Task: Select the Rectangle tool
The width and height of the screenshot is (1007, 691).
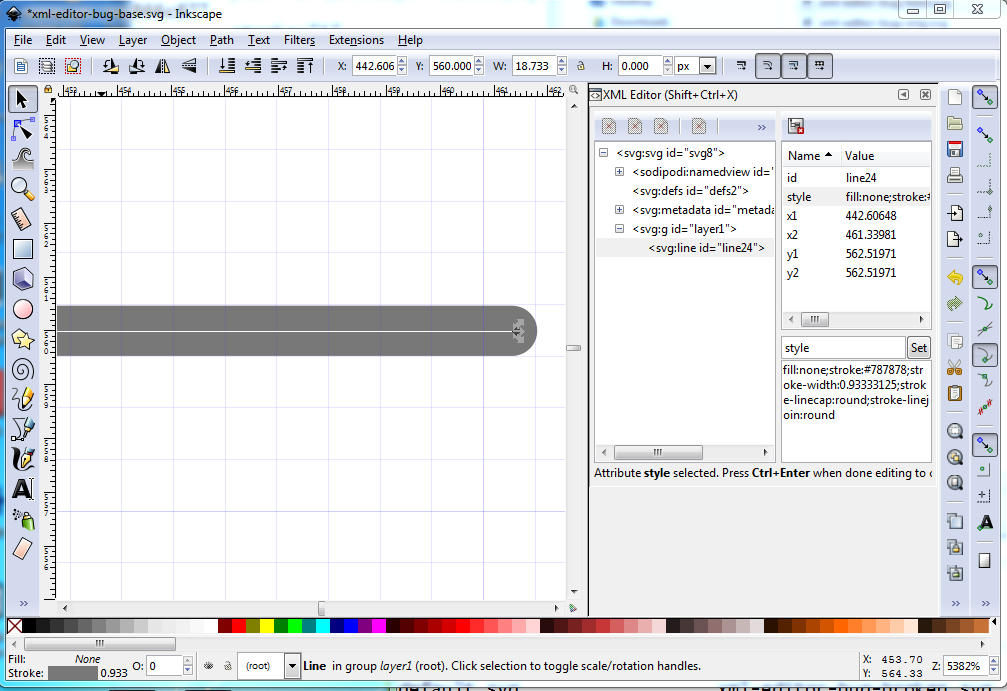Action: [22, 249]
